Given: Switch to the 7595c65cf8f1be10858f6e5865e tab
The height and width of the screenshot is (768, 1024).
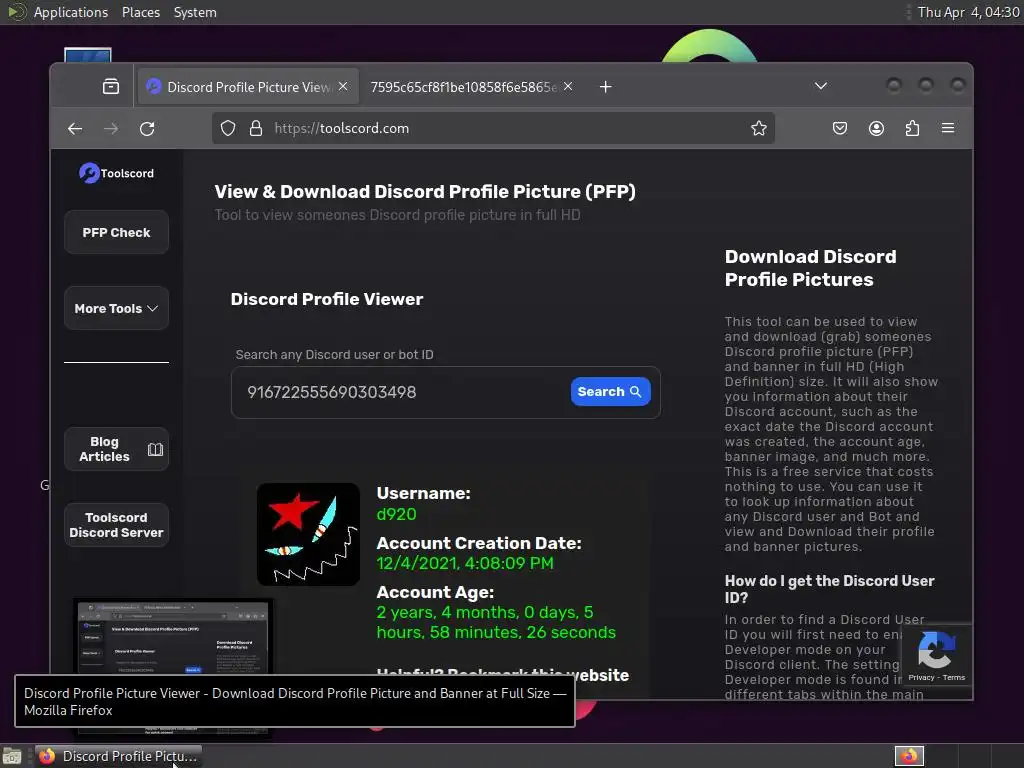Looking at the screenshot, I should pos(463,87).
